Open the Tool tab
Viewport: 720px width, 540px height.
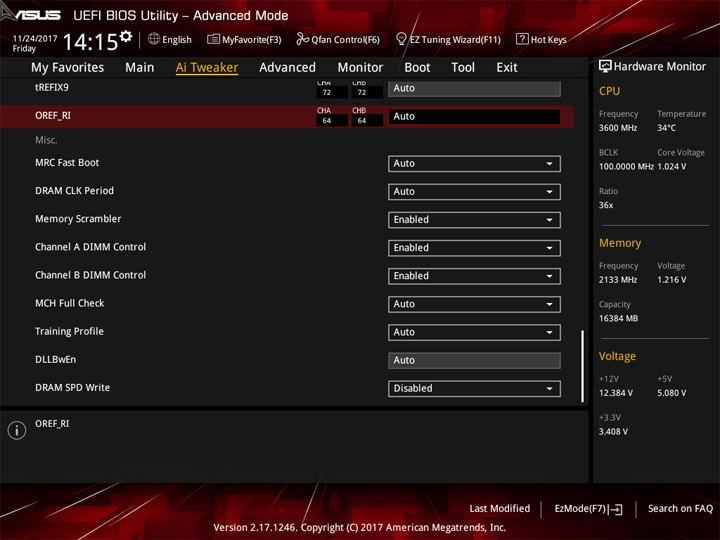(x=463, y=68)
